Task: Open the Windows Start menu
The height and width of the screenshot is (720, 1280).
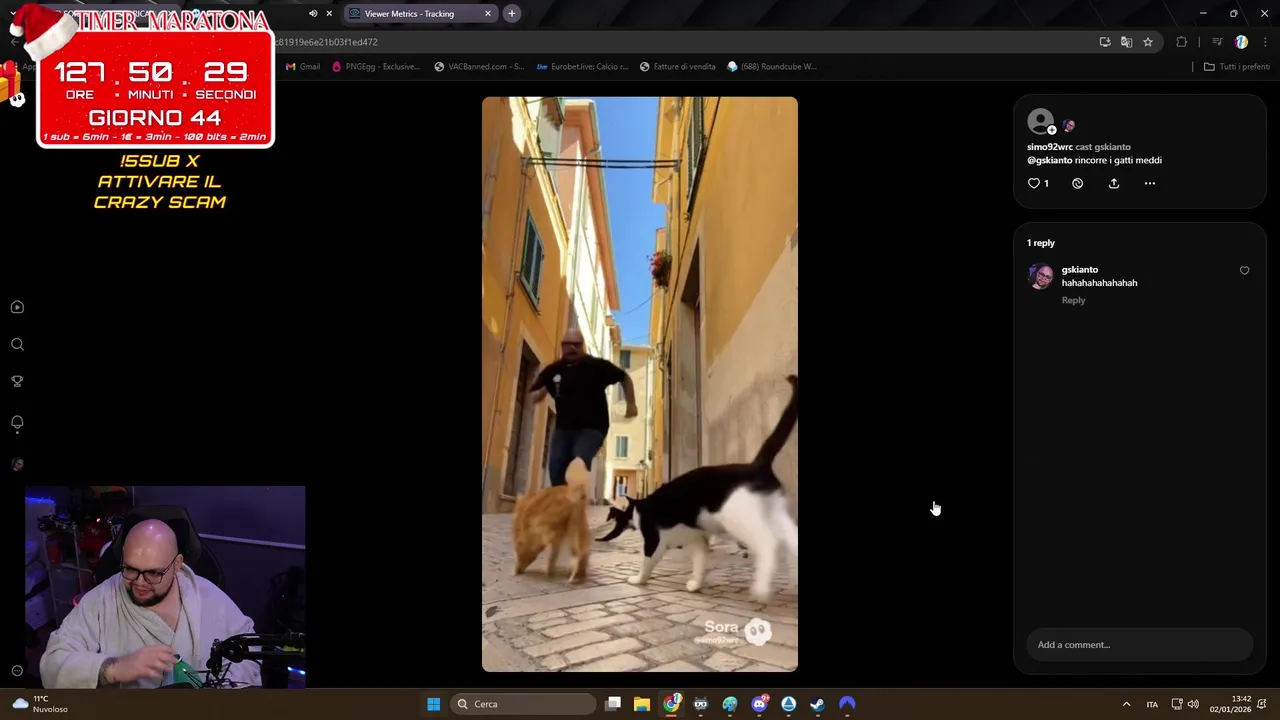Action: click(434, 704)
